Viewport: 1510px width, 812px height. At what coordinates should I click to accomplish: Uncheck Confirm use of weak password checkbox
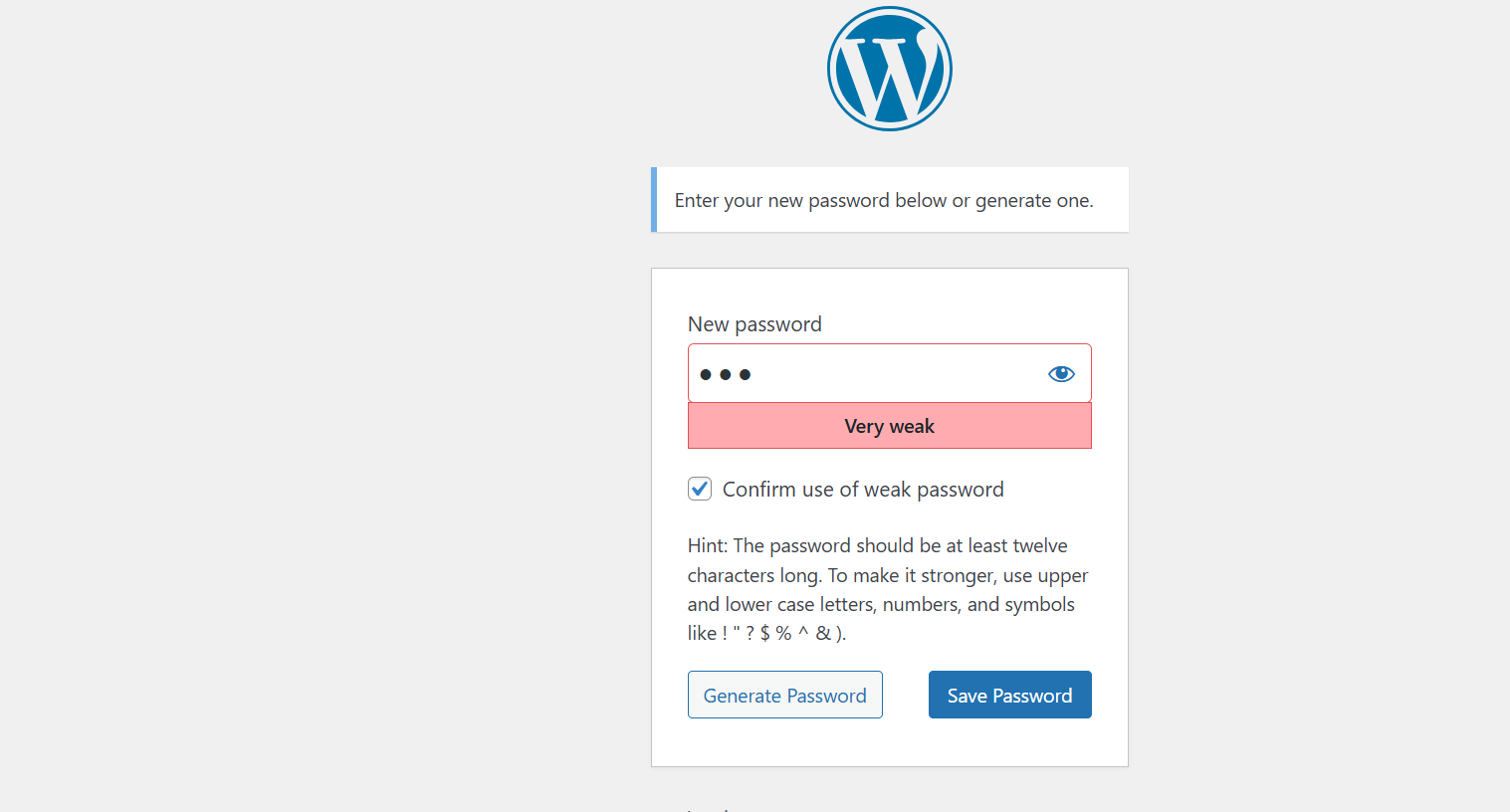[x=700, y=489]
